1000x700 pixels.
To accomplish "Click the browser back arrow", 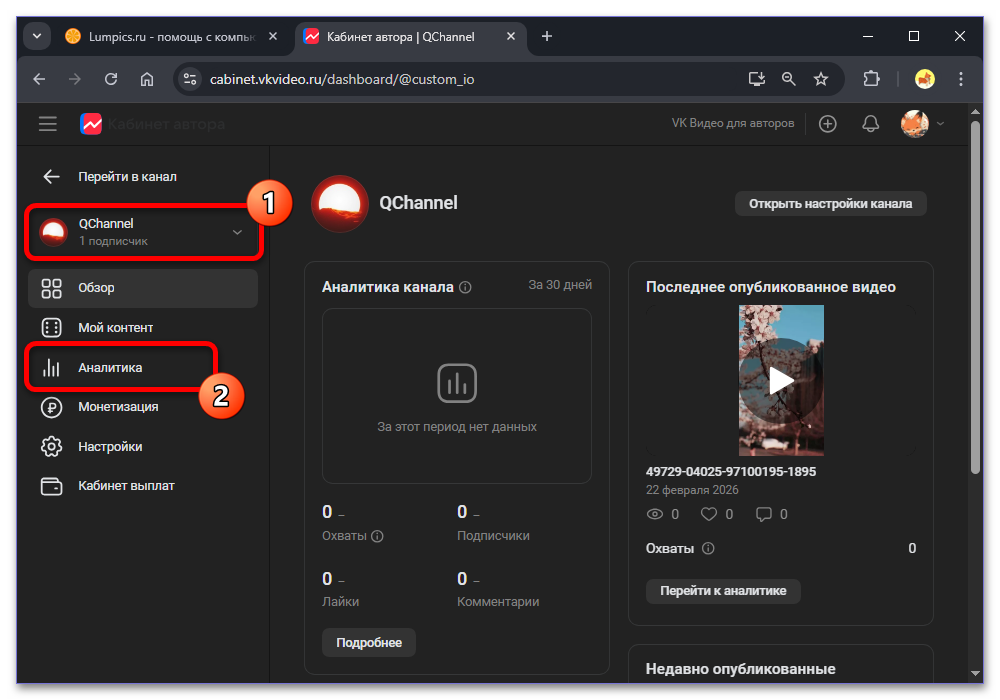I will (40, 79).
